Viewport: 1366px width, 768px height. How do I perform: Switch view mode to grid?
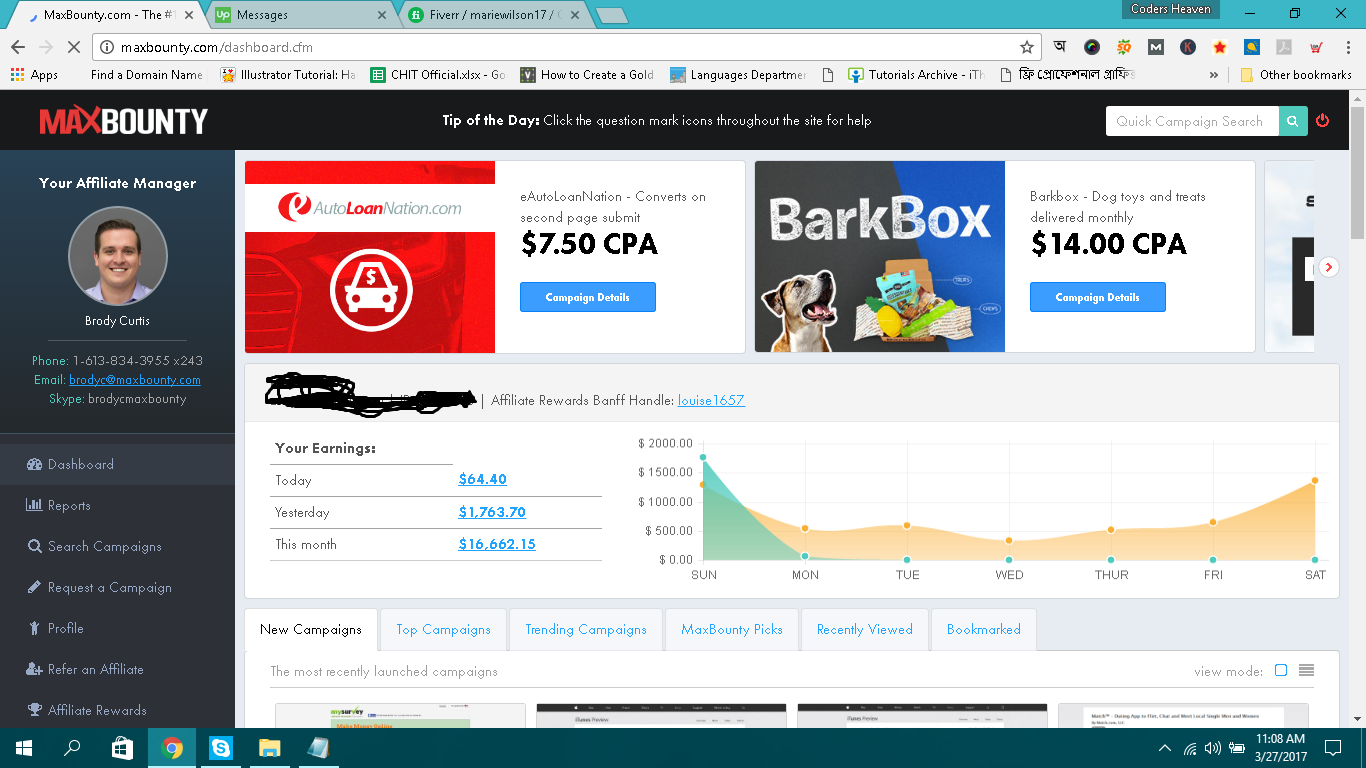click(1281, 670)
